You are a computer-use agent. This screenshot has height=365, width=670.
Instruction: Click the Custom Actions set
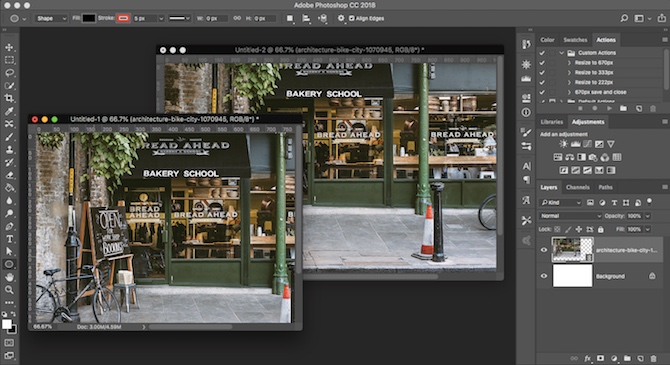[x=597, y=53]
